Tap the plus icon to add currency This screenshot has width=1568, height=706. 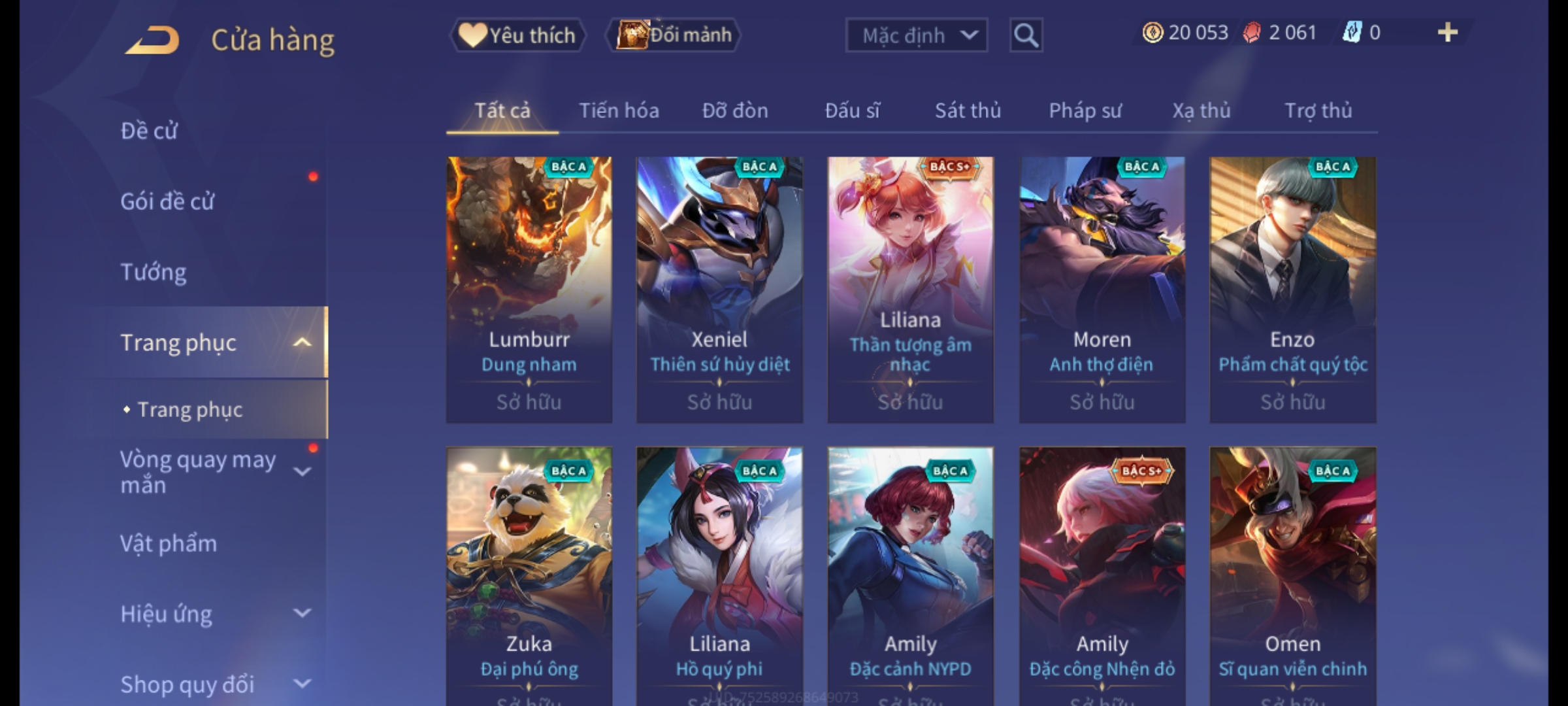point(1448,33)
